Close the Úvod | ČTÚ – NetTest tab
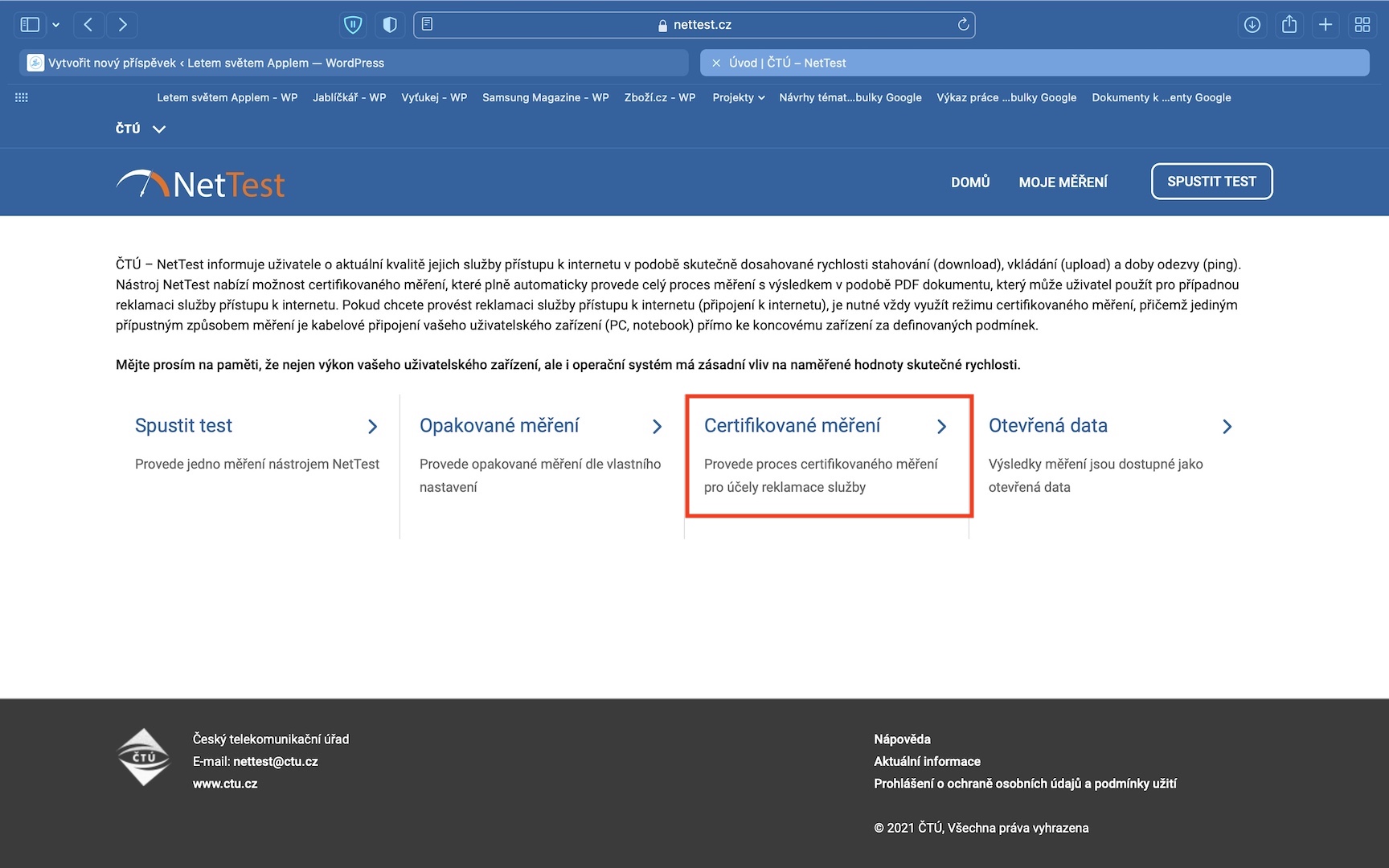Screen dimensions: 1389x868 (716, 63)
